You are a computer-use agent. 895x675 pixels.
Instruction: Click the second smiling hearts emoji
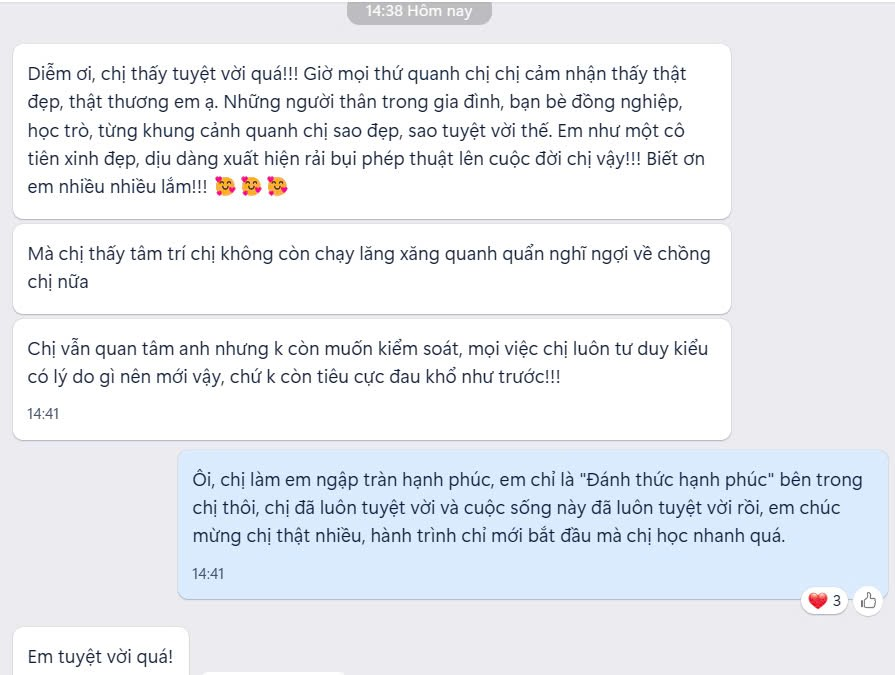251,186
